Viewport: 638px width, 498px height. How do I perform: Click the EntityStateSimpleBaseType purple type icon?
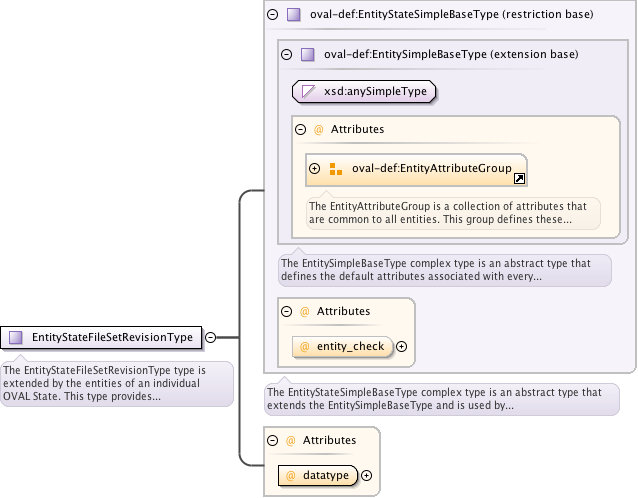(x=293, y=15)
